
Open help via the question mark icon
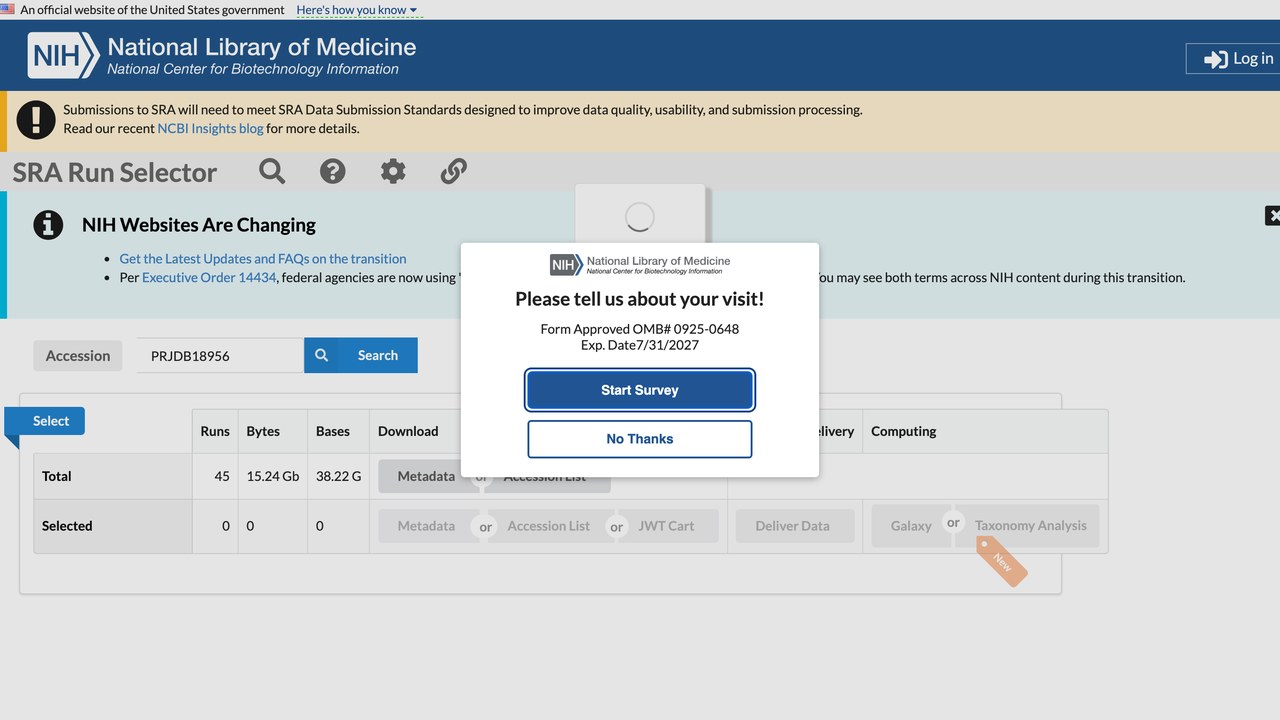tap(333, 171)
